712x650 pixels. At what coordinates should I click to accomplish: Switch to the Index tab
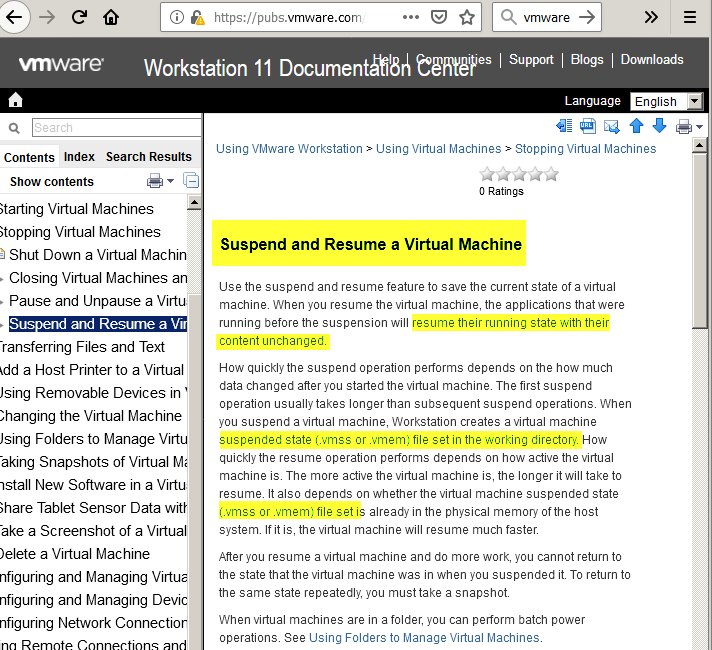click(79, 157)
